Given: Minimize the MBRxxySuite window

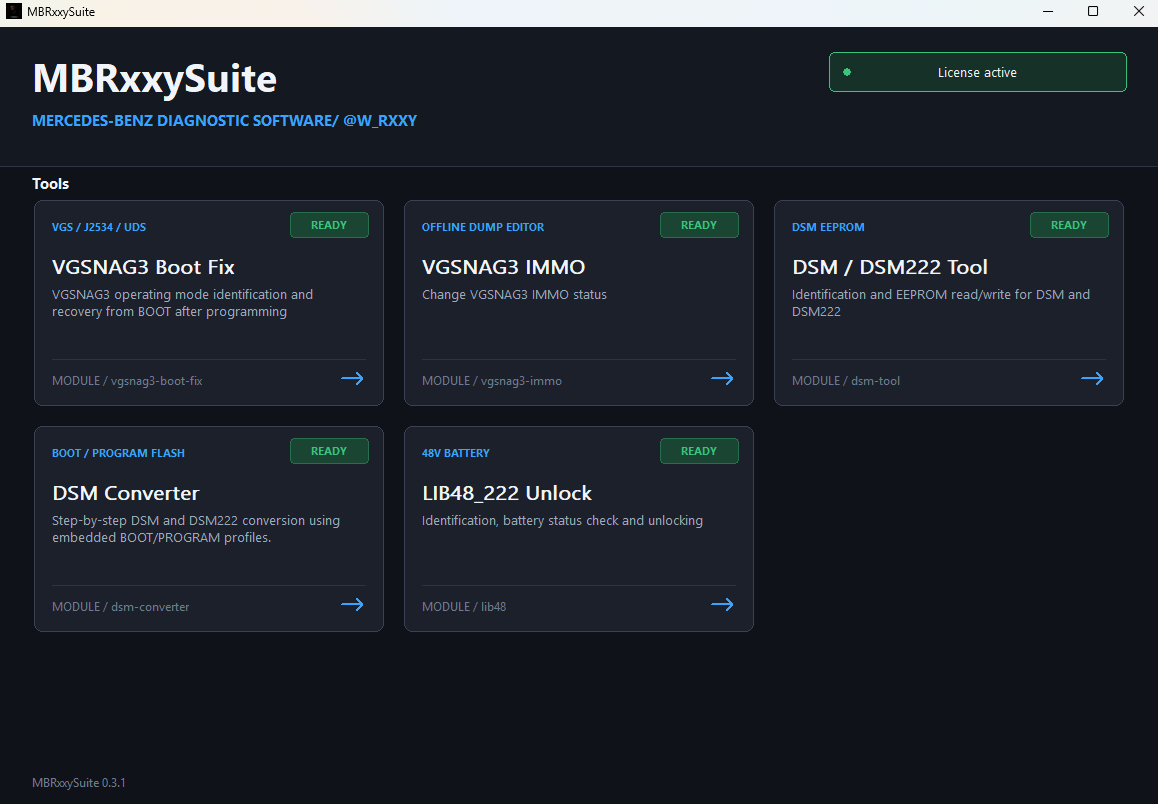Looking at the screenshot, I should (1048, 11).
